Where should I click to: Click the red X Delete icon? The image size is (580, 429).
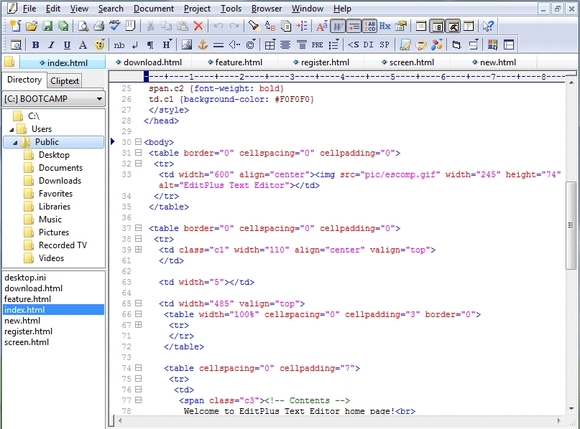[x=199, y=26]
